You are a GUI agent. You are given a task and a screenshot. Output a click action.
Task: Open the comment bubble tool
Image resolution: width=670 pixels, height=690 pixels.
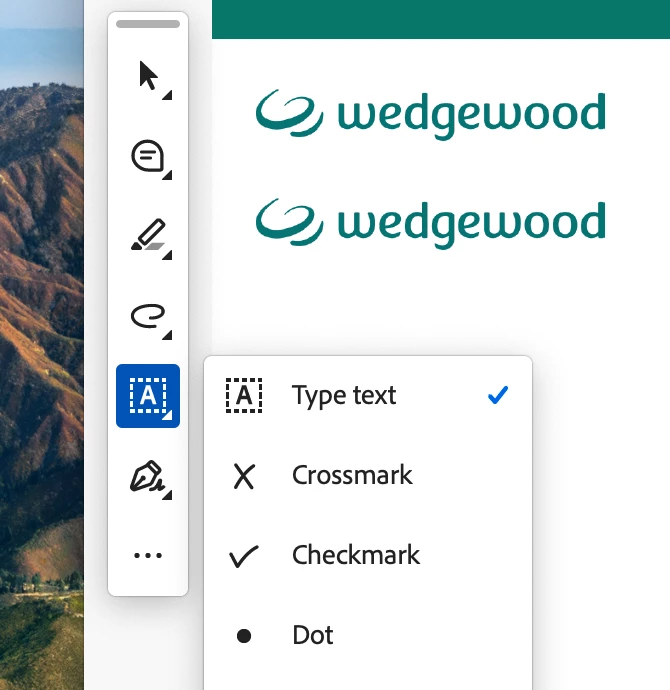click(x=148, y=156)
